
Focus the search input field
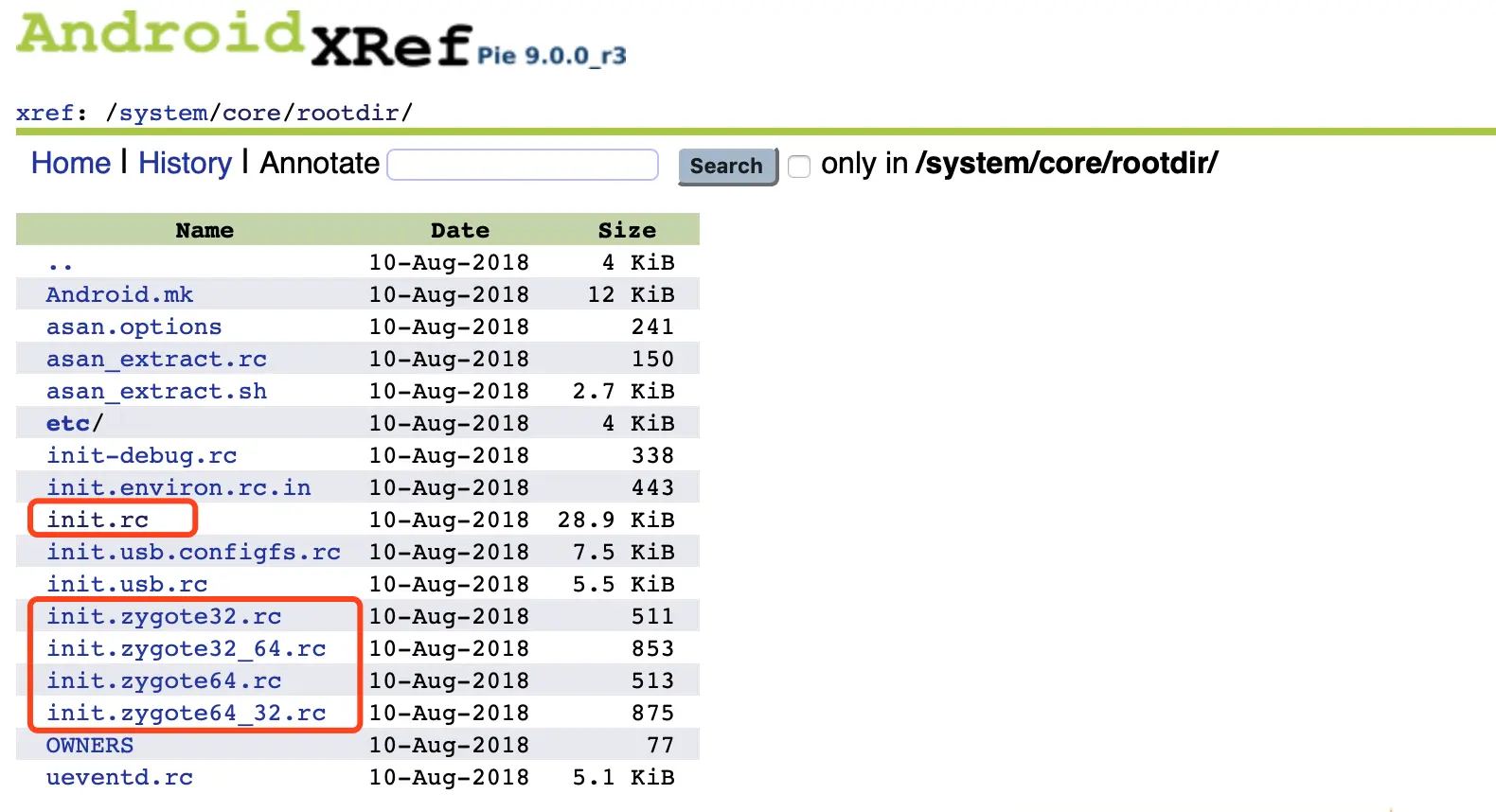pyautogui.click(x=523, y=165)
